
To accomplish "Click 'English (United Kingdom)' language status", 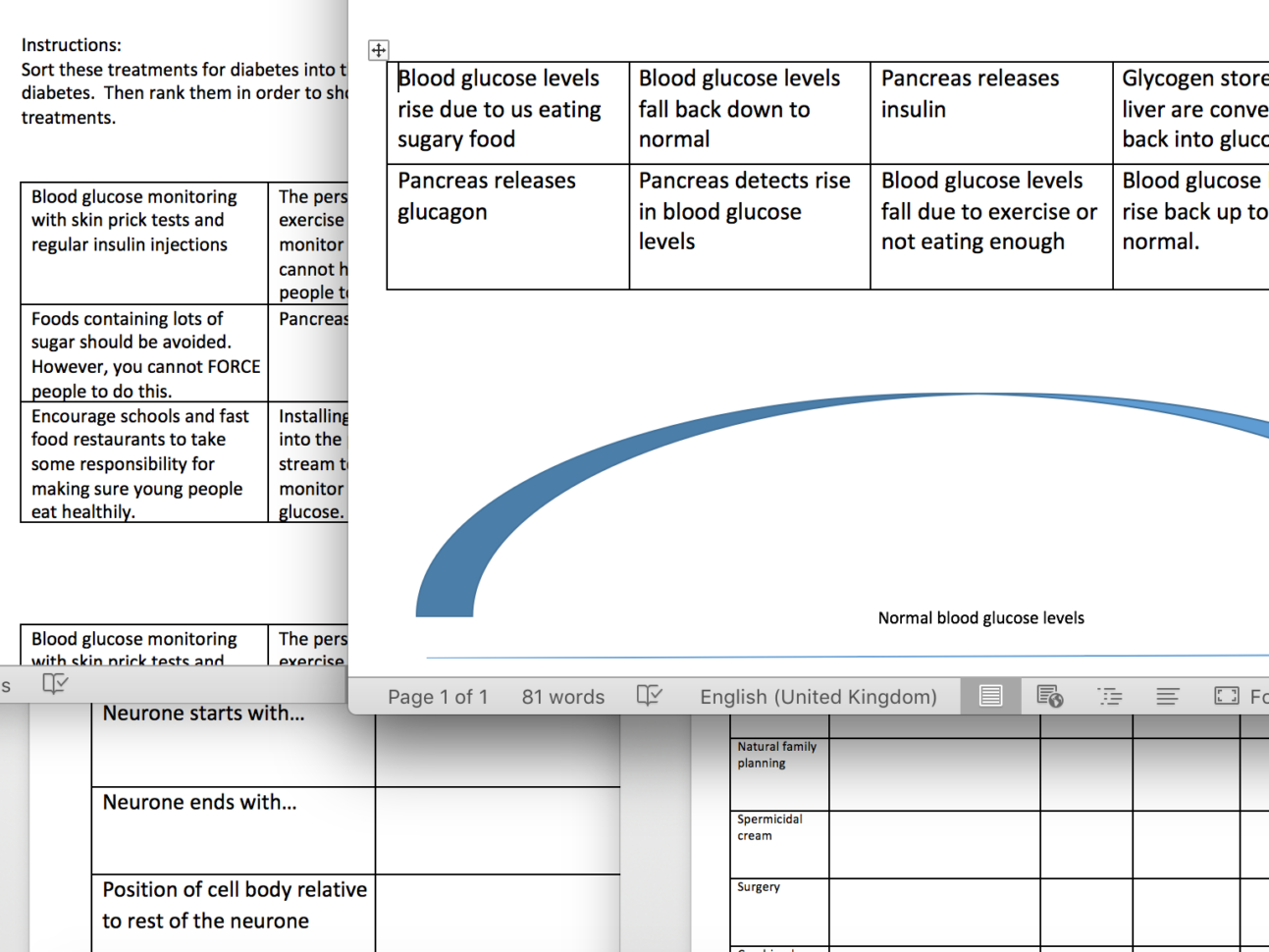I will pos(818,696).
